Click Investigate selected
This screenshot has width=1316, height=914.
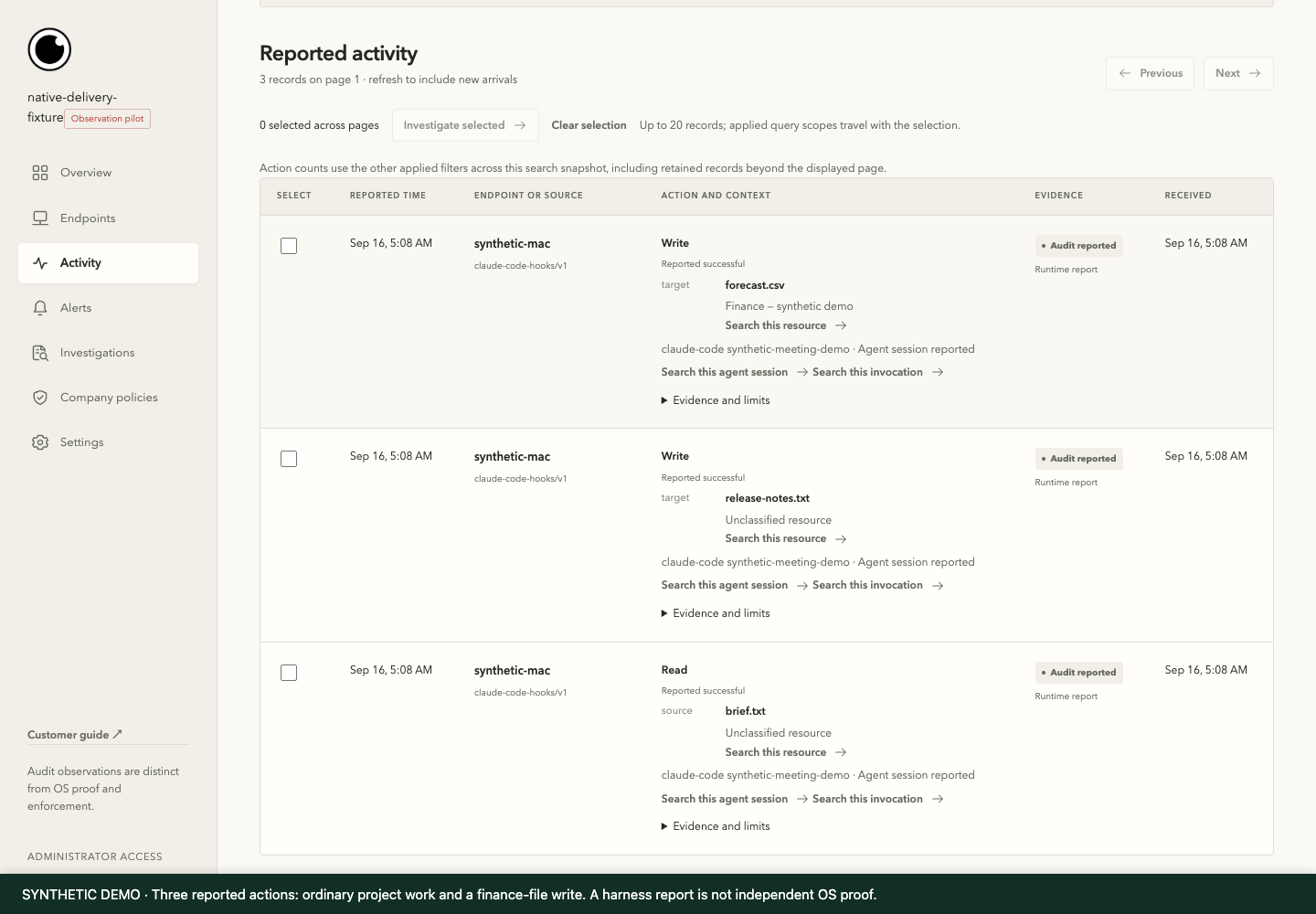pos(465,125)
